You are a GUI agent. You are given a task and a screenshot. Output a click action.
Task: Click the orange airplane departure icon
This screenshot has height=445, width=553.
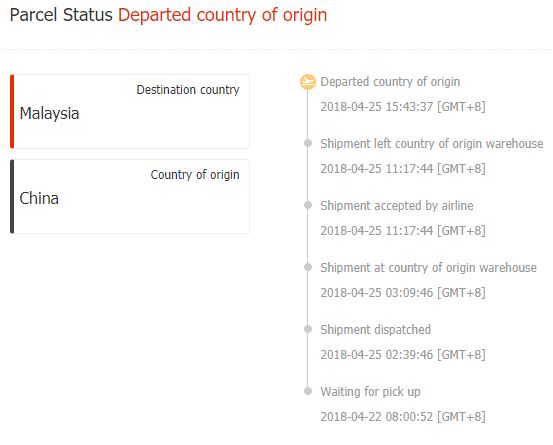pyautogui.click(x=308, y=82)
